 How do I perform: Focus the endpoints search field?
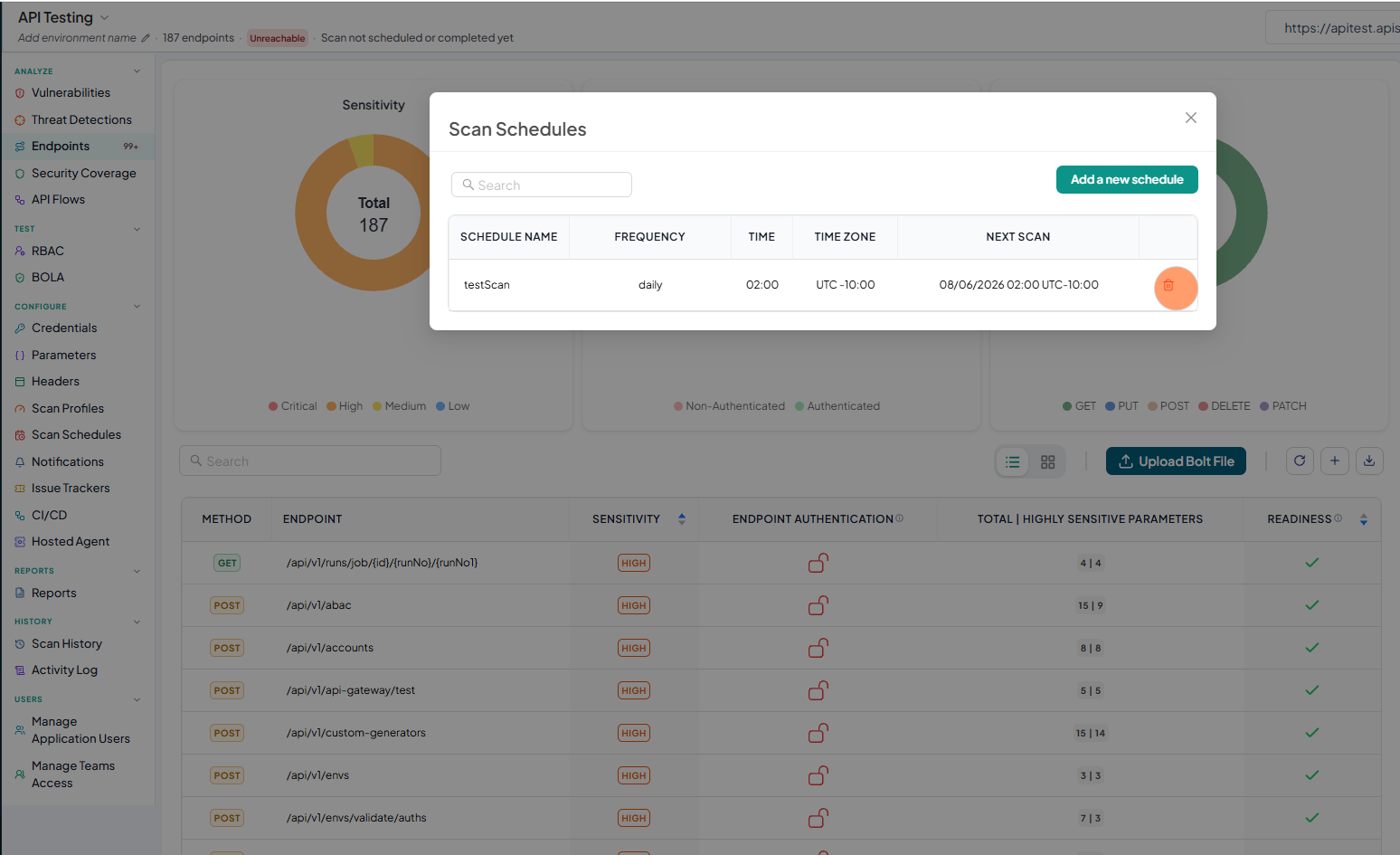click(x=310, y=461)
